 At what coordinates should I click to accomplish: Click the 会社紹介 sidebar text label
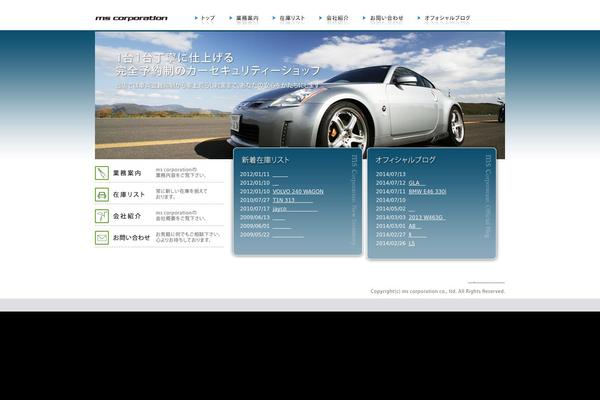pyautogui.click(x=127, y=216)
